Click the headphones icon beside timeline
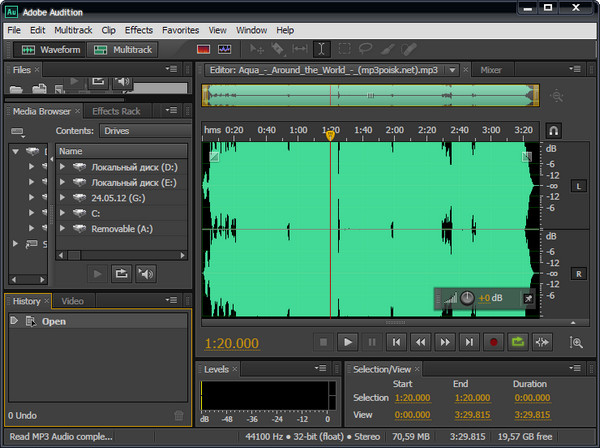The image size is (600, 448). pyautogui.click(x=553, y=130)
